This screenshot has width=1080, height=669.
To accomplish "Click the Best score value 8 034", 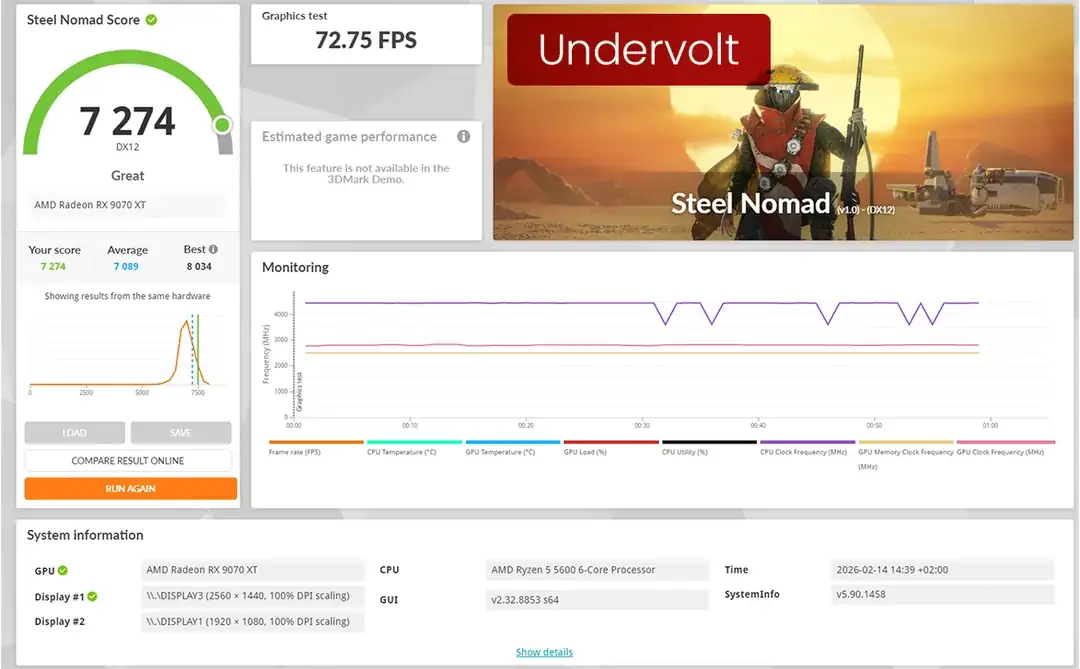I will pos(199,266).
